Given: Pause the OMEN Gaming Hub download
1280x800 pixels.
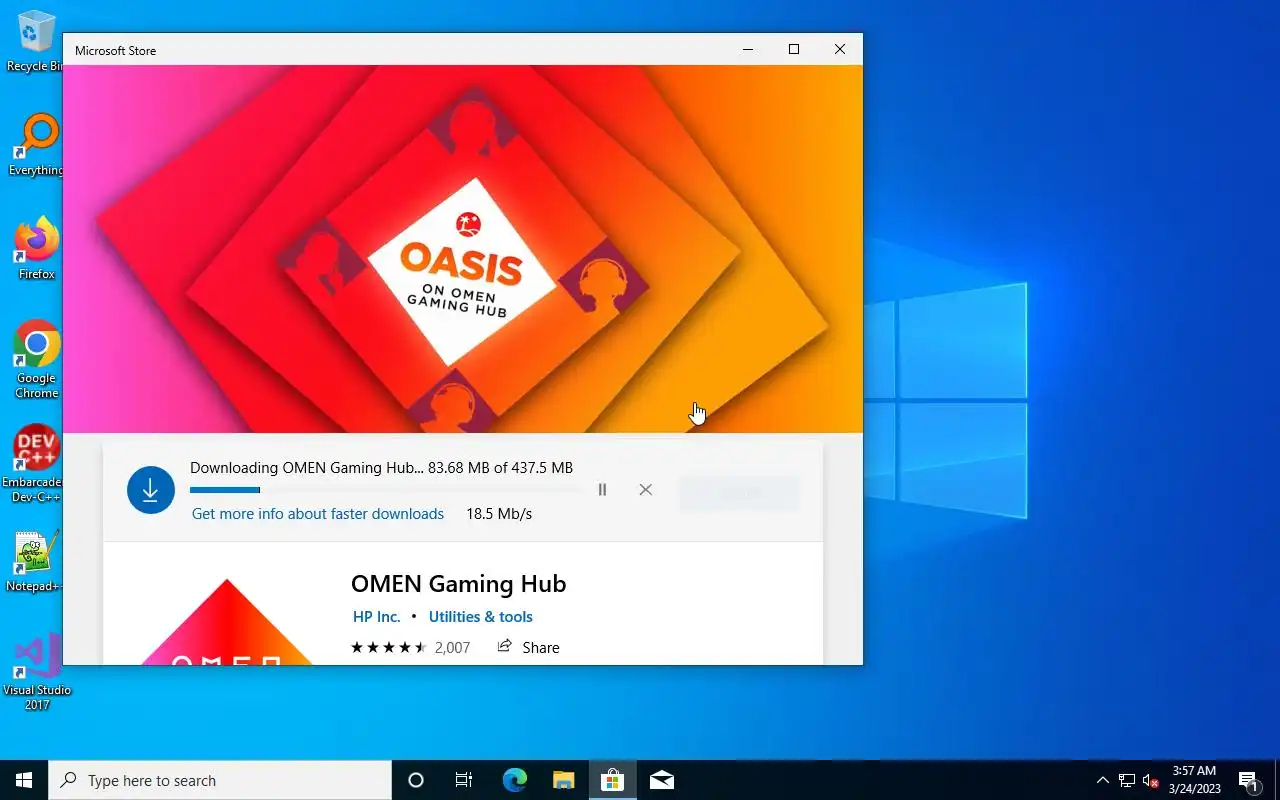Looking at the screenshot, I should pyautogui.click(x=602, y=490).
